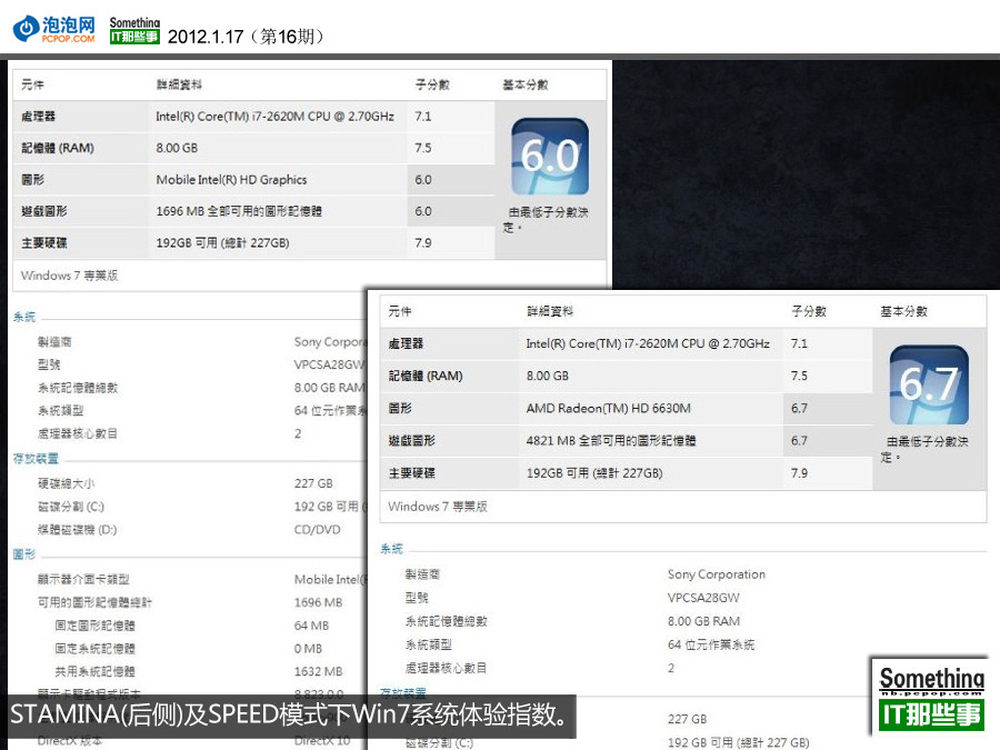Click the Something IT那些事 logo beside the date
This screenshot has width=1000, height=750.
pos(135,31)
